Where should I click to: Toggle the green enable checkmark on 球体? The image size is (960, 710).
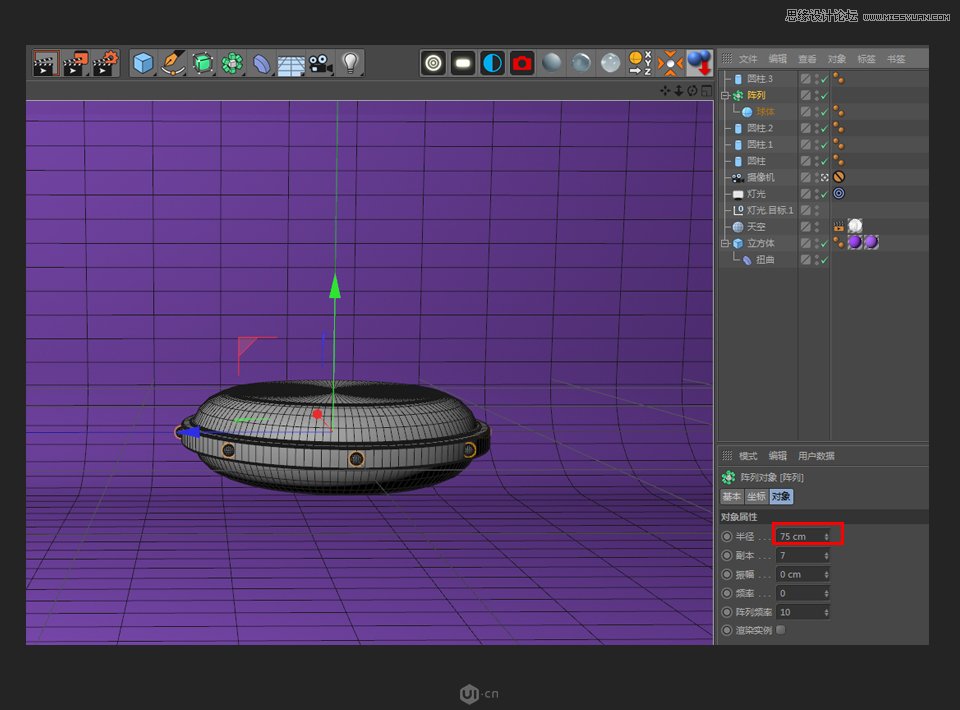pyautogui.click(x=826, y=112)
